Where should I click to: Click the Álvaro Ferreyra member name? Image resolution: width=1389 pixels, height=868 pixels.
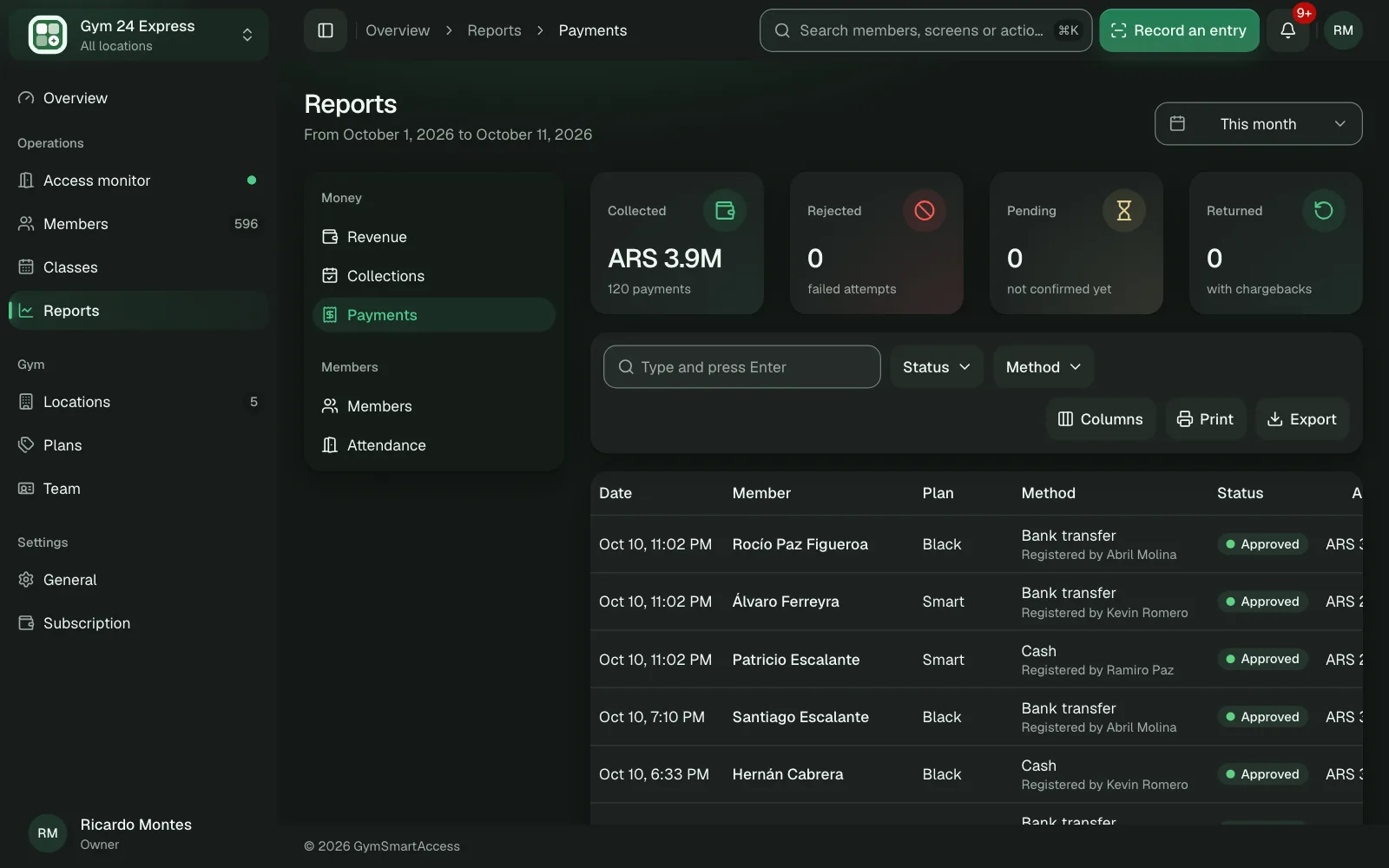click(x=786, y=602)
